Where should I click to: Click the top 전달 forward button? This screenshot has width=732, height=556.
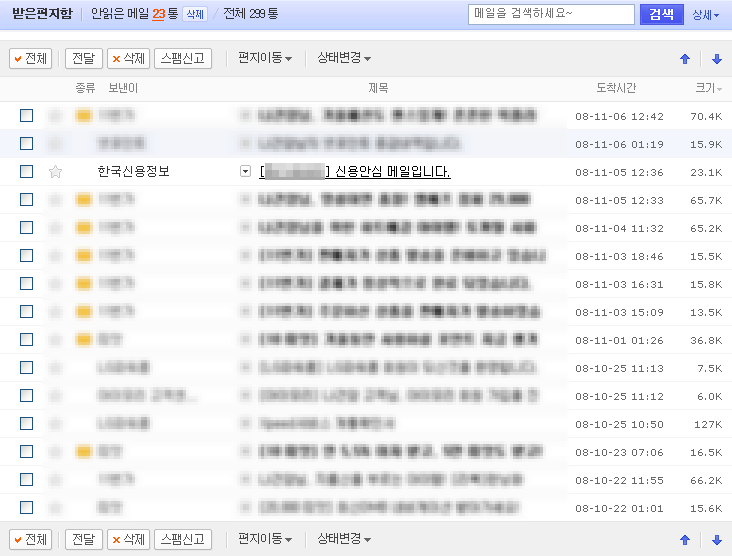(84, 58)
